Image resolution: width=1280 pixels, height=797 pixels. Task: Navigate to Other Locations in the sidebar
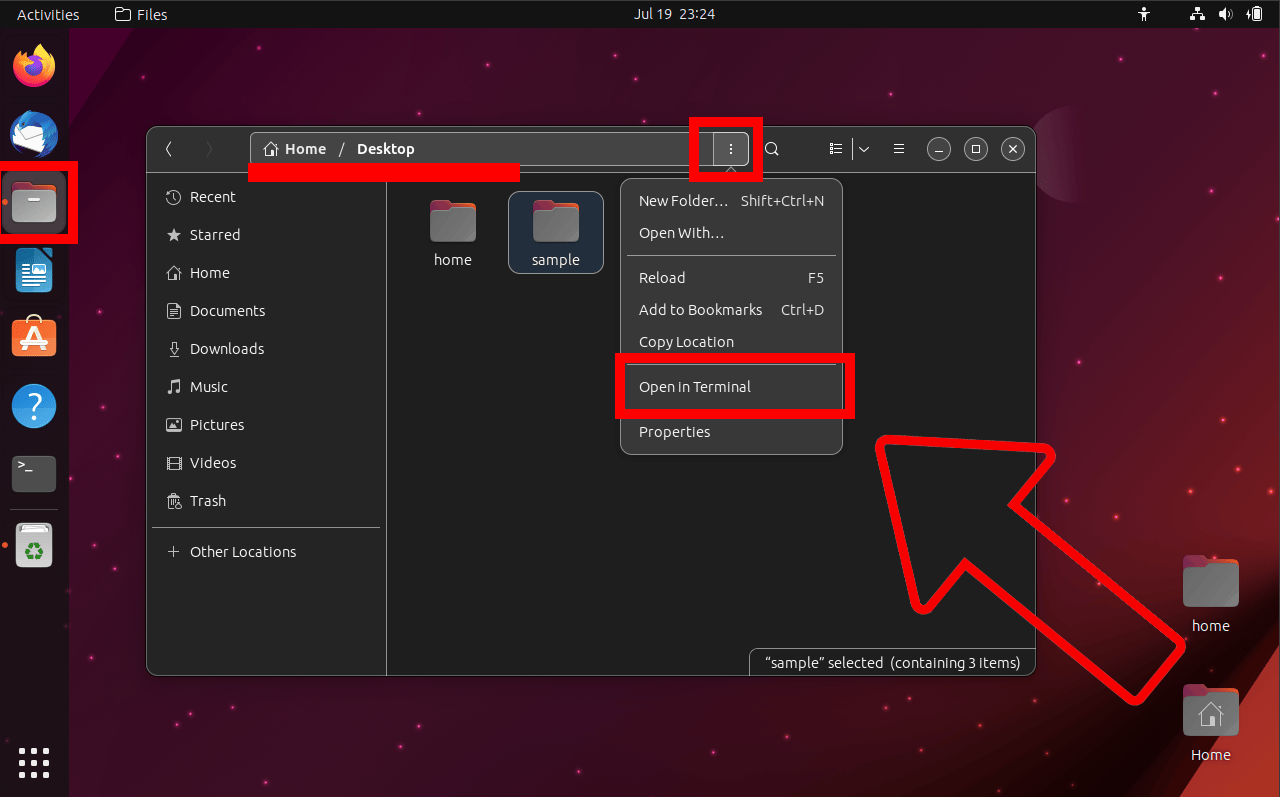(243, 551)
